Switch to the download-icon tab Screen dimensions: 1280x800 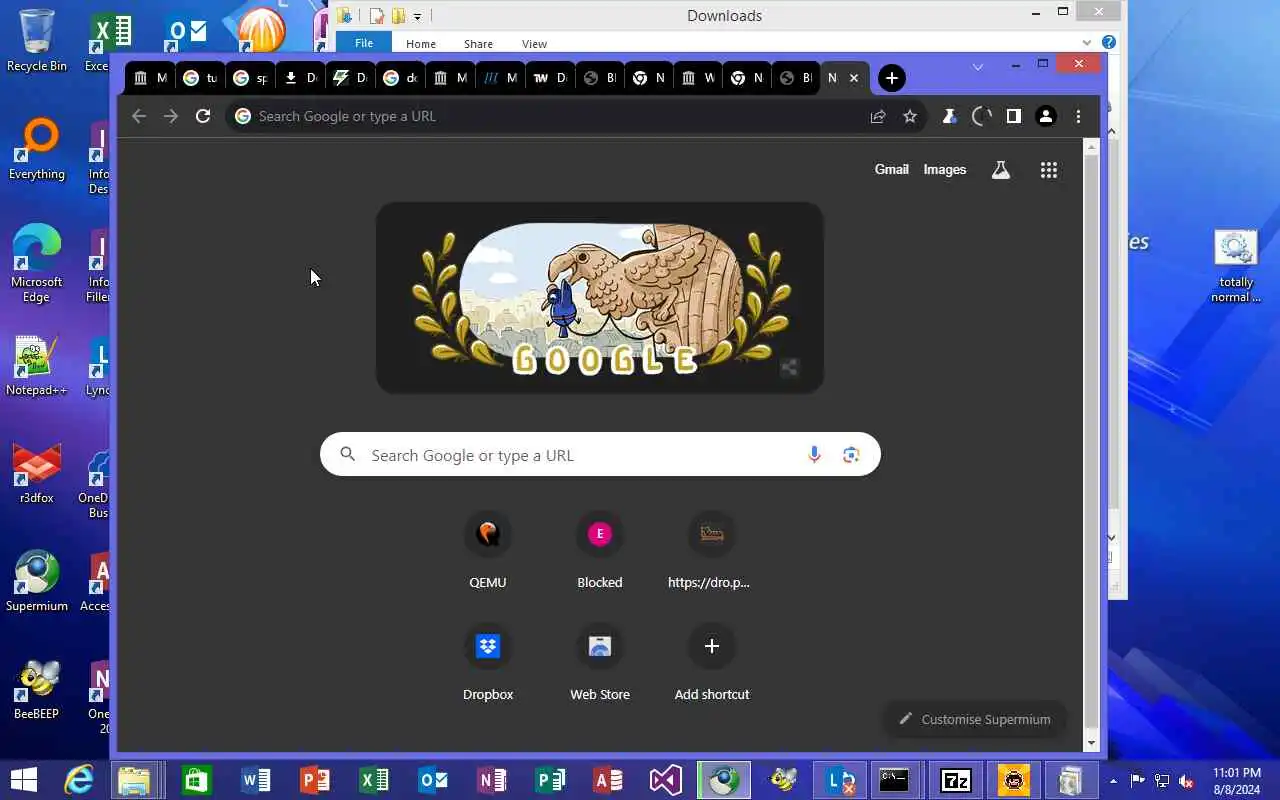pyautogui.click(x=299, y=78)
